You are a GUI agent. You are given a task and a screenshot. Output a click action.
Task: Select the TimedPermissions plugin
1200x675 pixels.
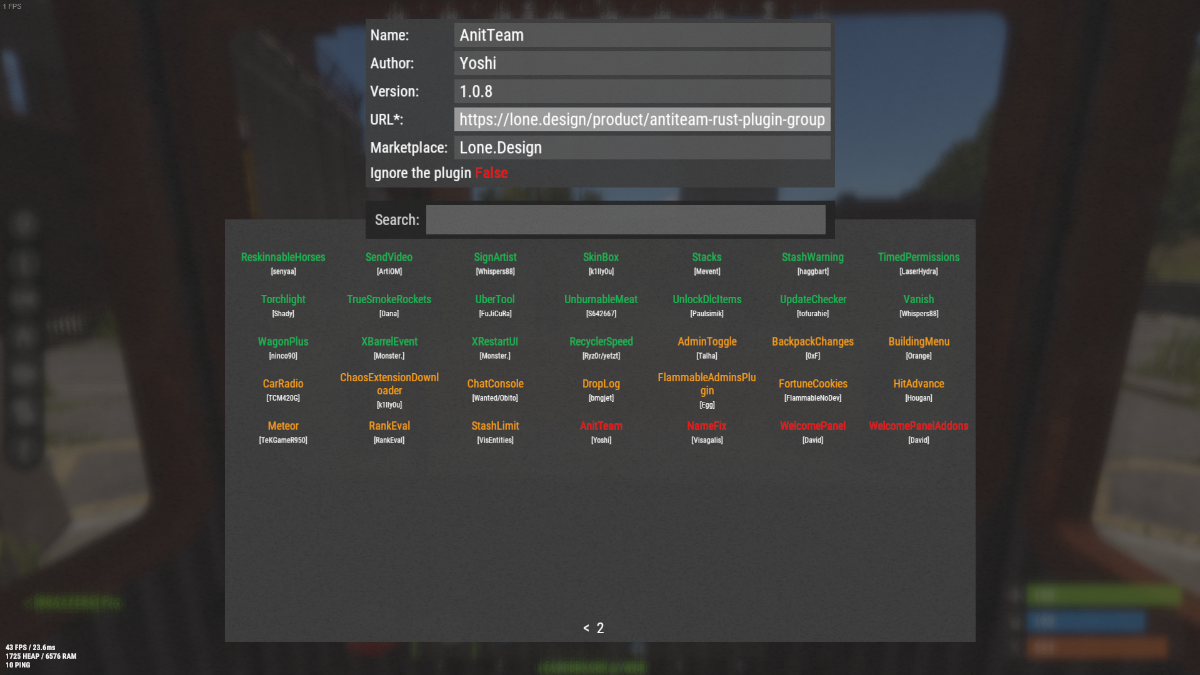pyautogui.click(x=918, y=258)
